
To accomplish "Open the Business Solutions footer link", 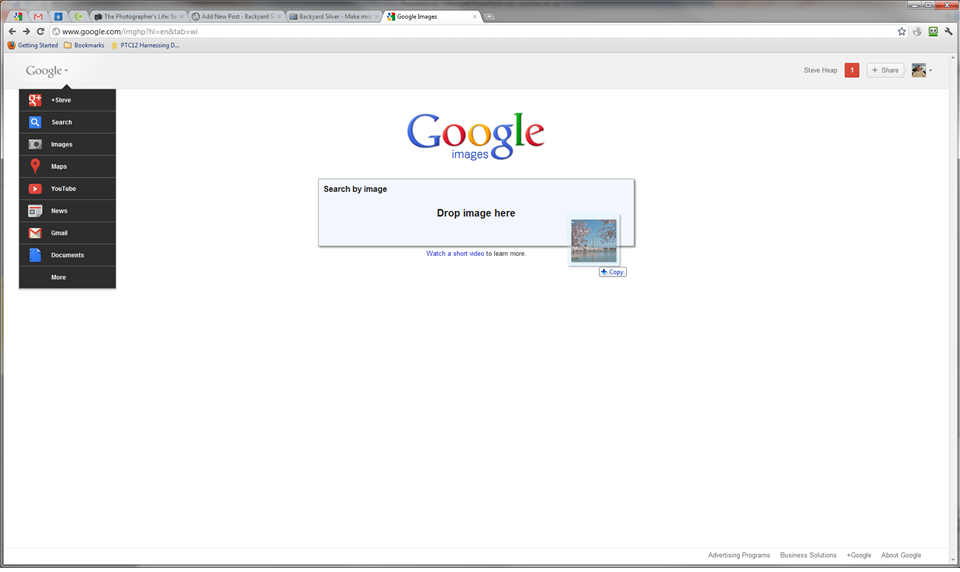I will [x=808, y=555].
